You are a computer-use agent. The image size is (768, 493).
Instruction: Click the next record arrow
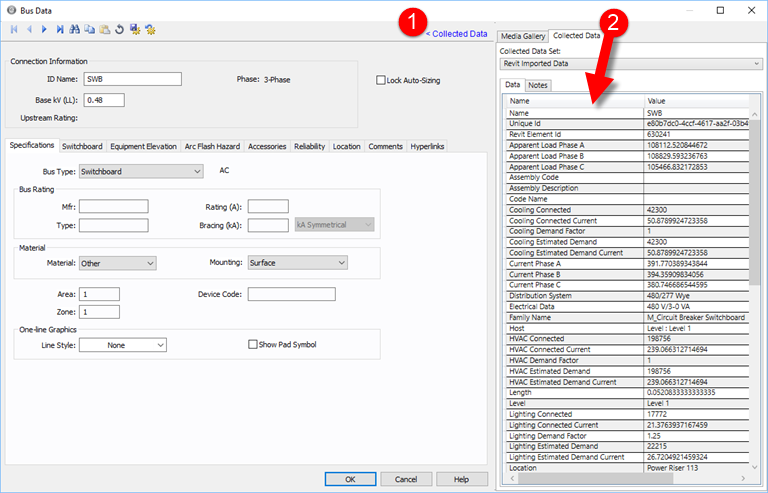tap(44, 30)
